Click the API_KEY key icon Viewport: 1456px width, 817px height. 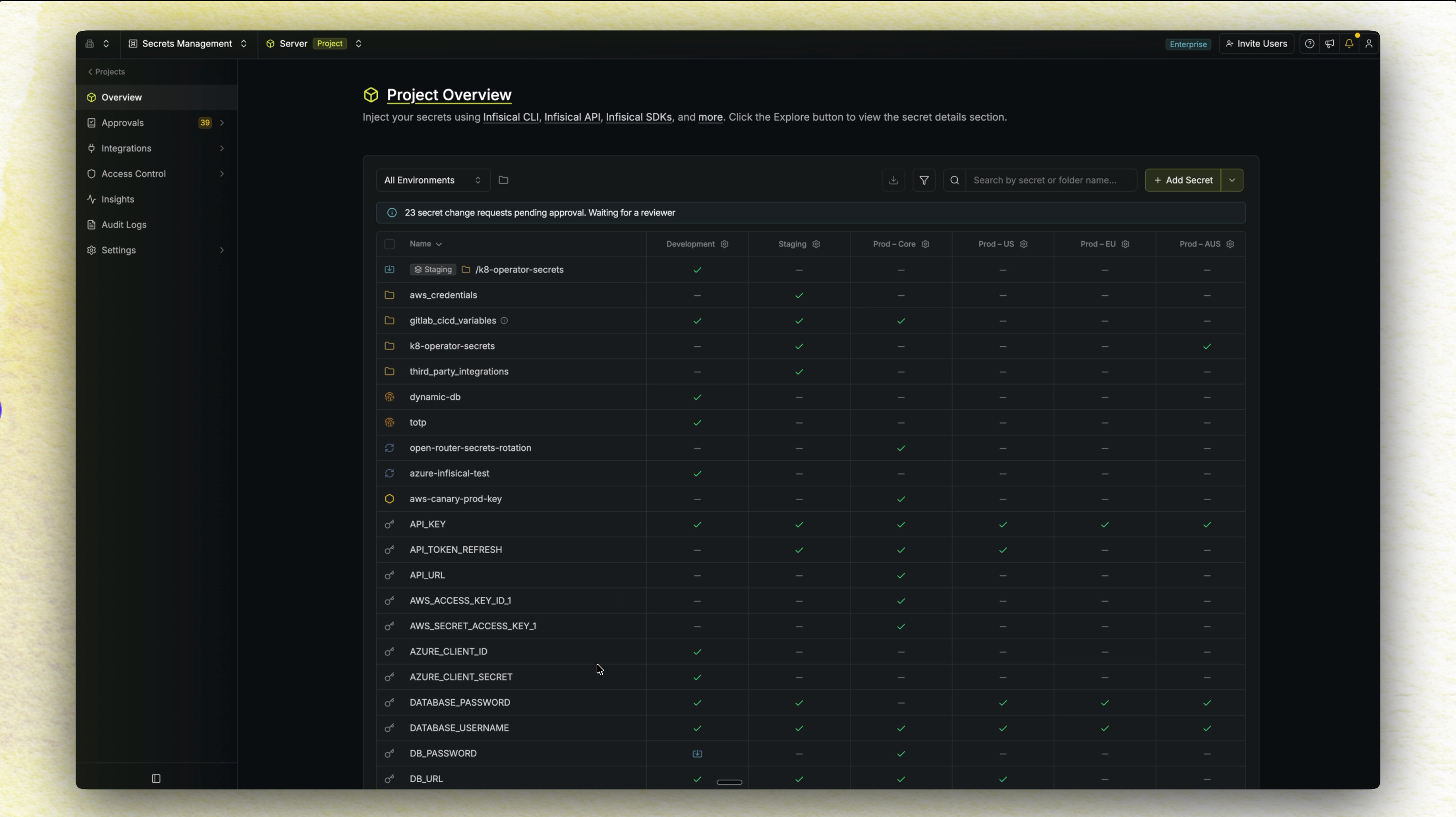click(x=389, y=525)
